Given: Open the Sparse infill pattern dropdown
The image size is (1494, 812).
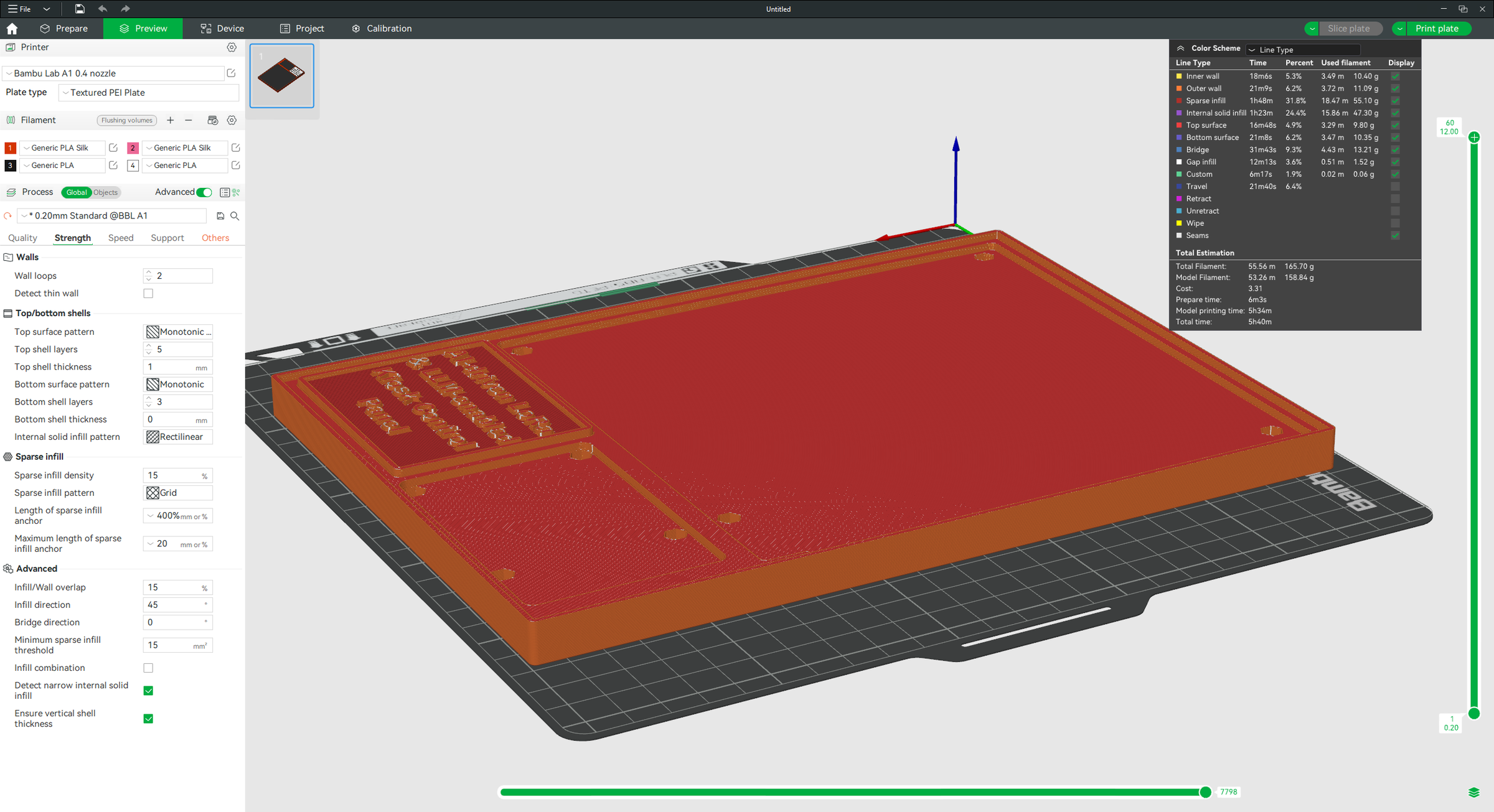Looking at the screenshot, I should point(178,493).
